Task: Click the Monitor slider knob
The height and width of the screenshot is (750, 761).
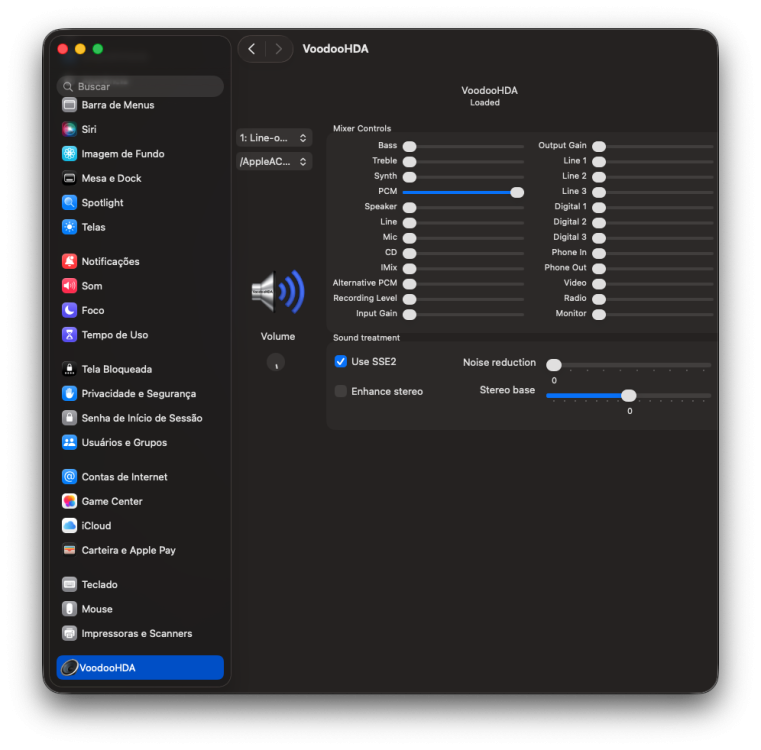Action: [599, 315]
